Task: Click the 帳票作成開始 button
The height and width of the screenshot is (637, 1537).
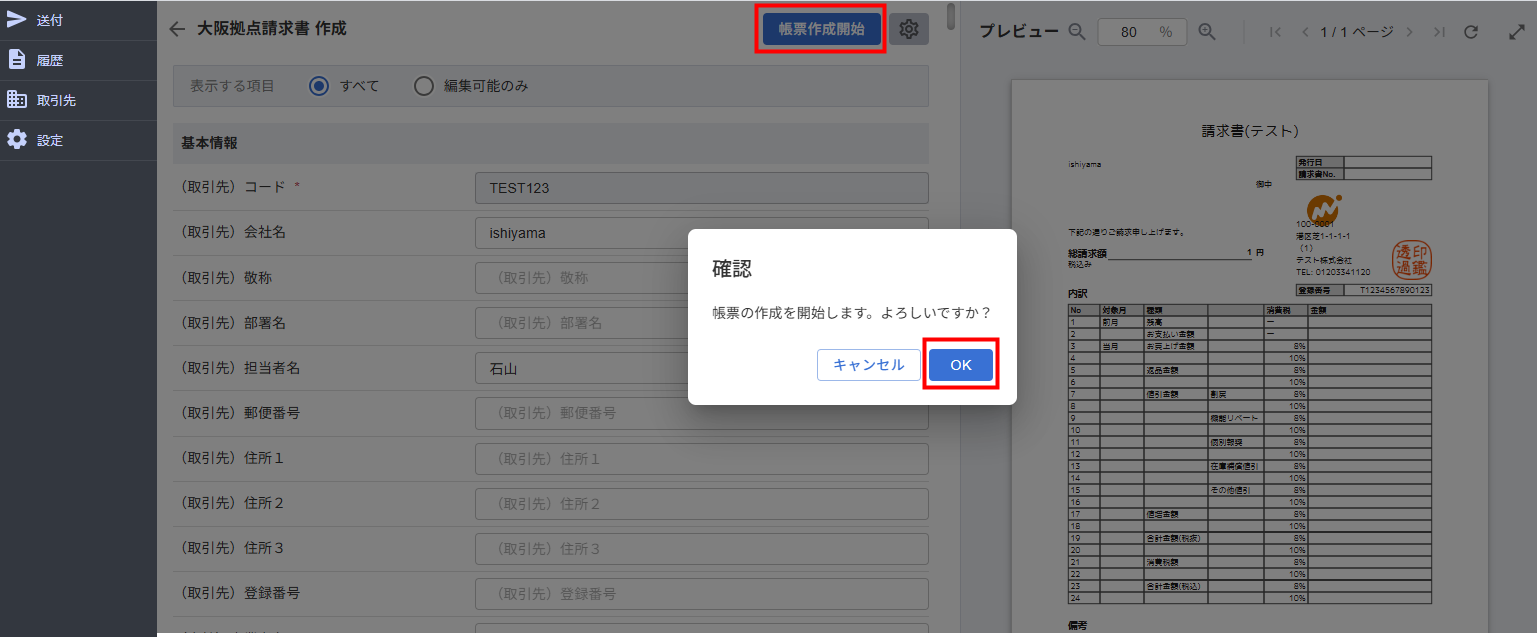Action: pos(821,29)
